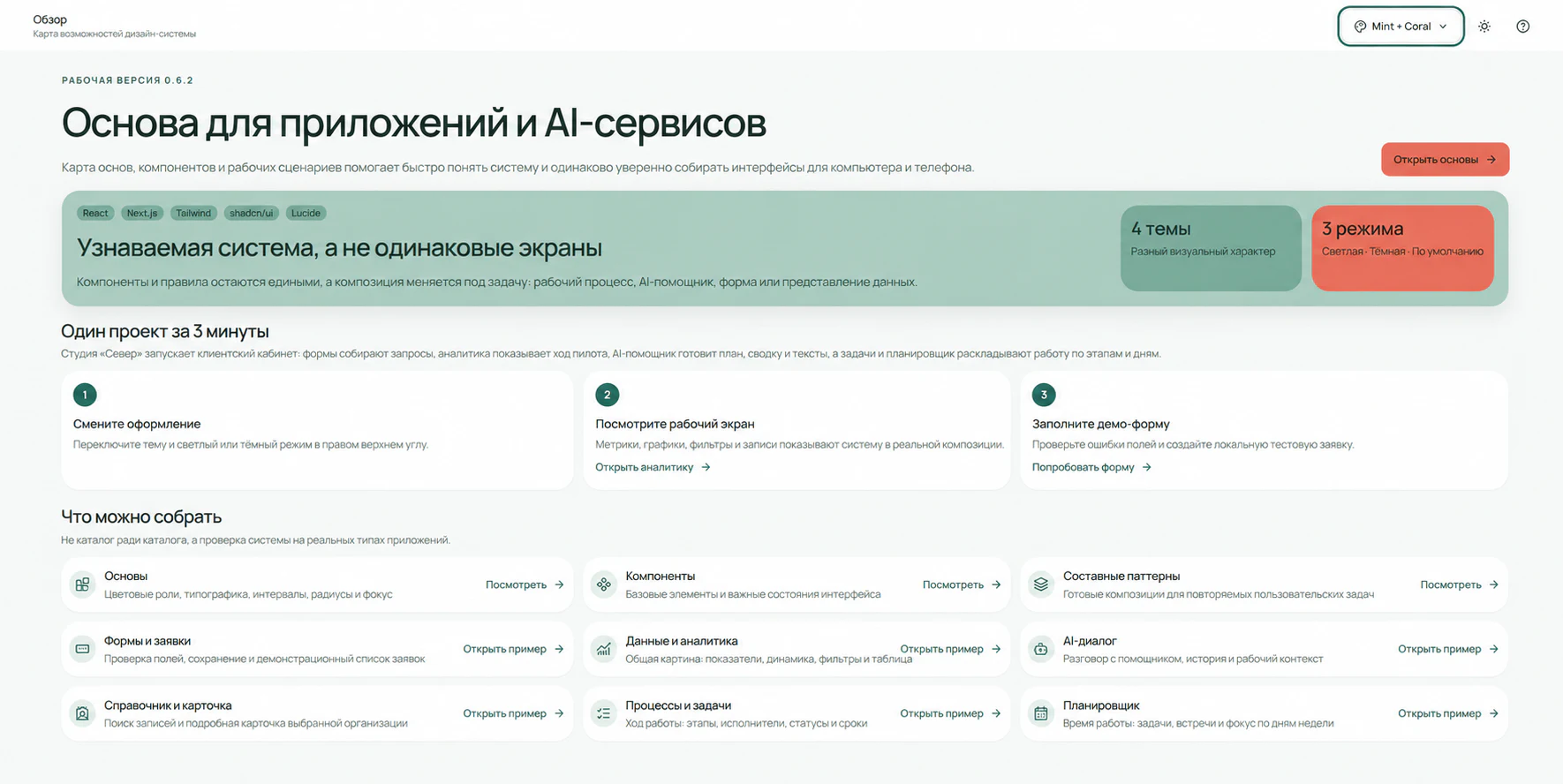Click the React tag chip
This screenshot has width=1563, height=784.
tap(95, 213)
